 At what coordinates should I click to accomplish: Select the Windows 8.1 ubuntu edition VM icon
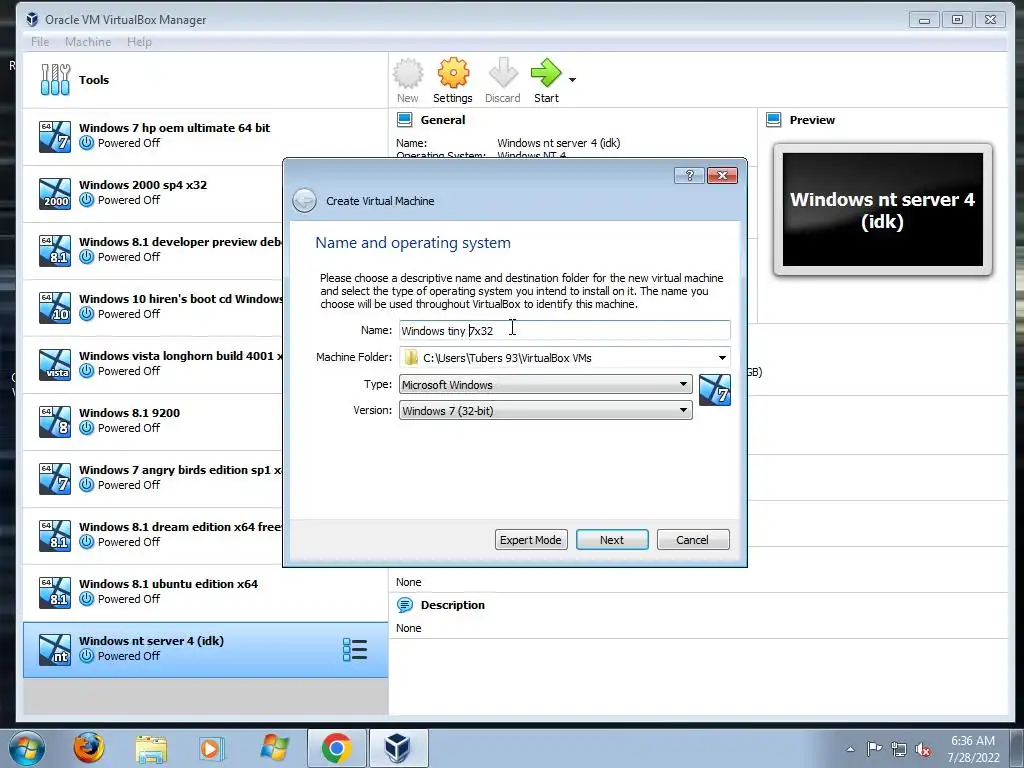tap(55, 592)
